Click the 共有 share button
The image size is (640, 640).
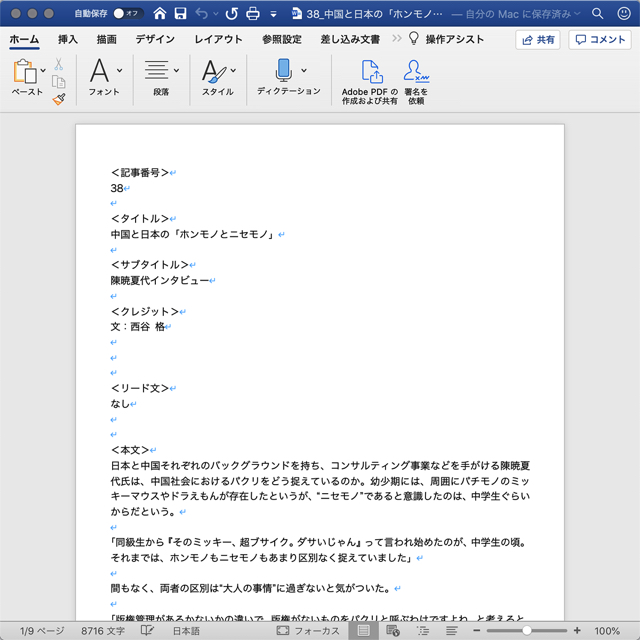pyautogui.click(x=538, y=40)
